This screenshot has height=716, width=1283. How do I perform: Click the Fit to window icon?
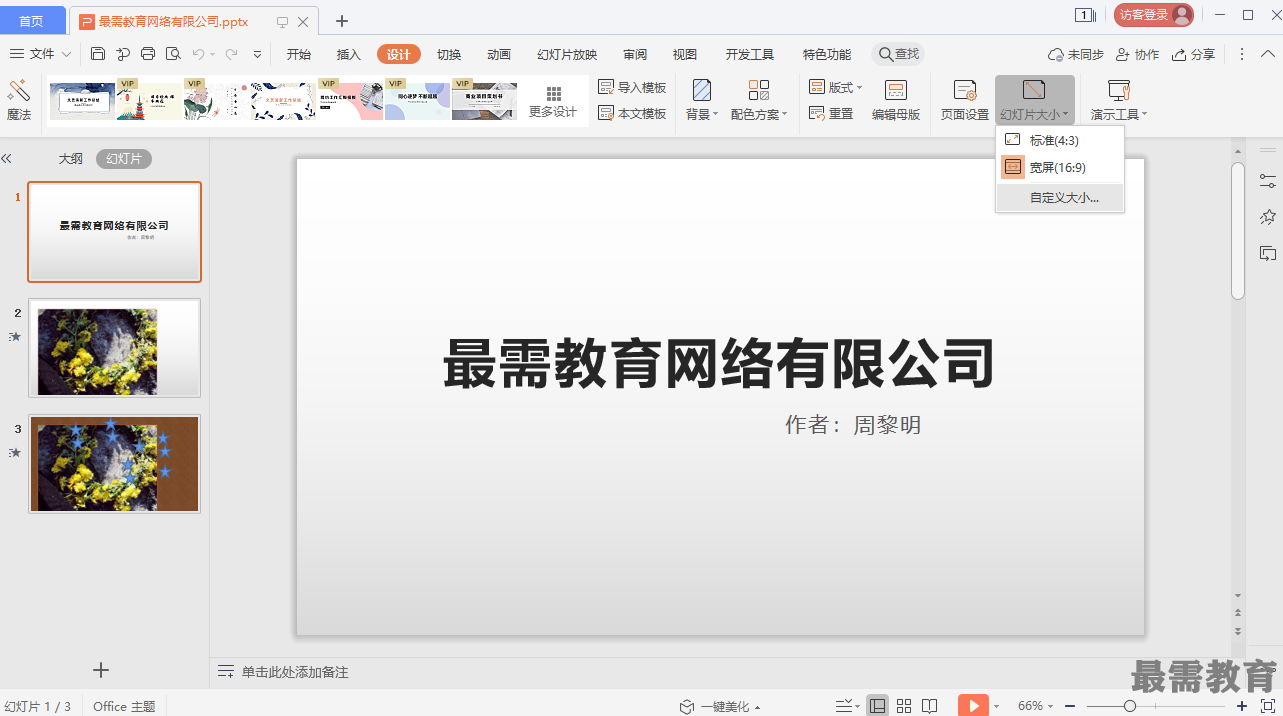pos(1268,706)
